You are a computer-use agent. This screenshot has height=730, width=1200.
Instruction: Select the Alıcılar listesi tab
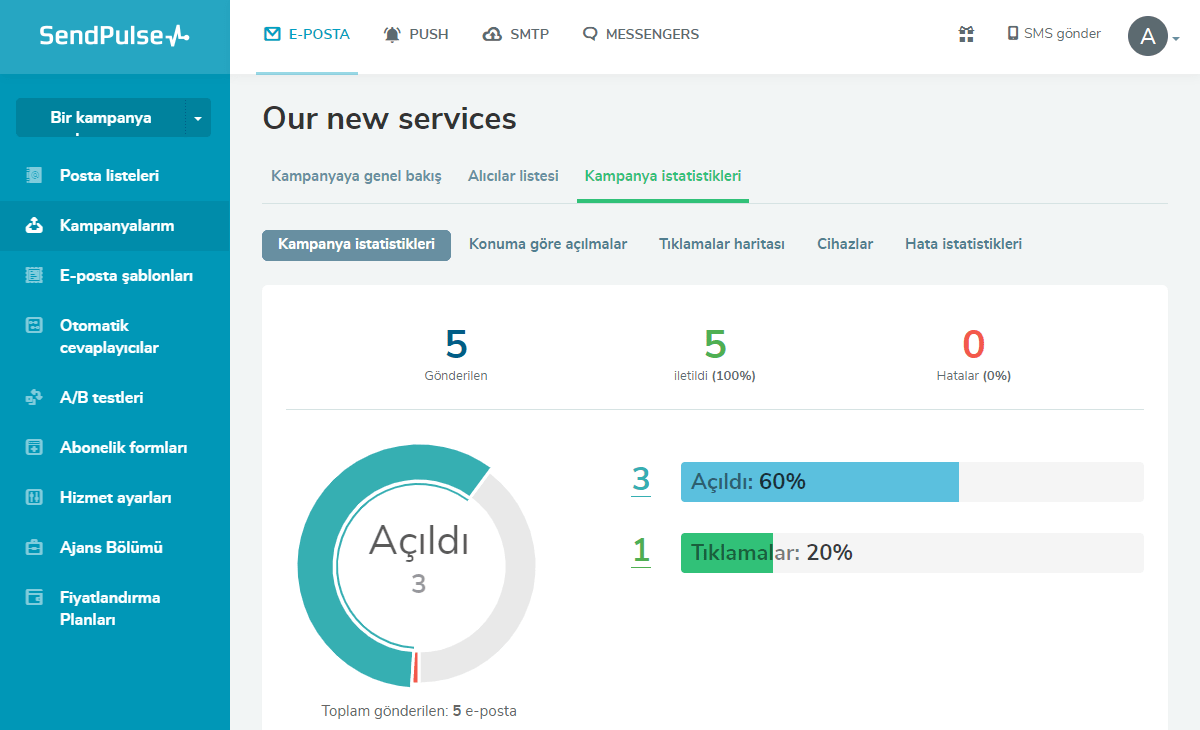(513, 176)
